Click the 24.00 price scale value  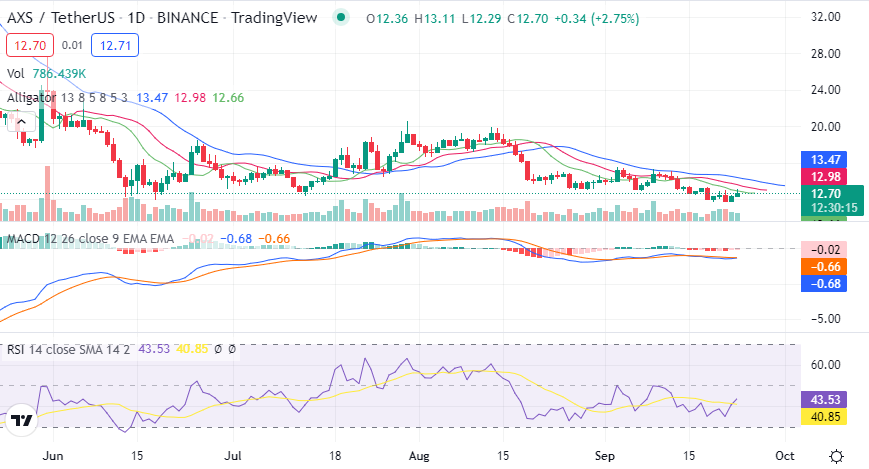pos(826,90)
